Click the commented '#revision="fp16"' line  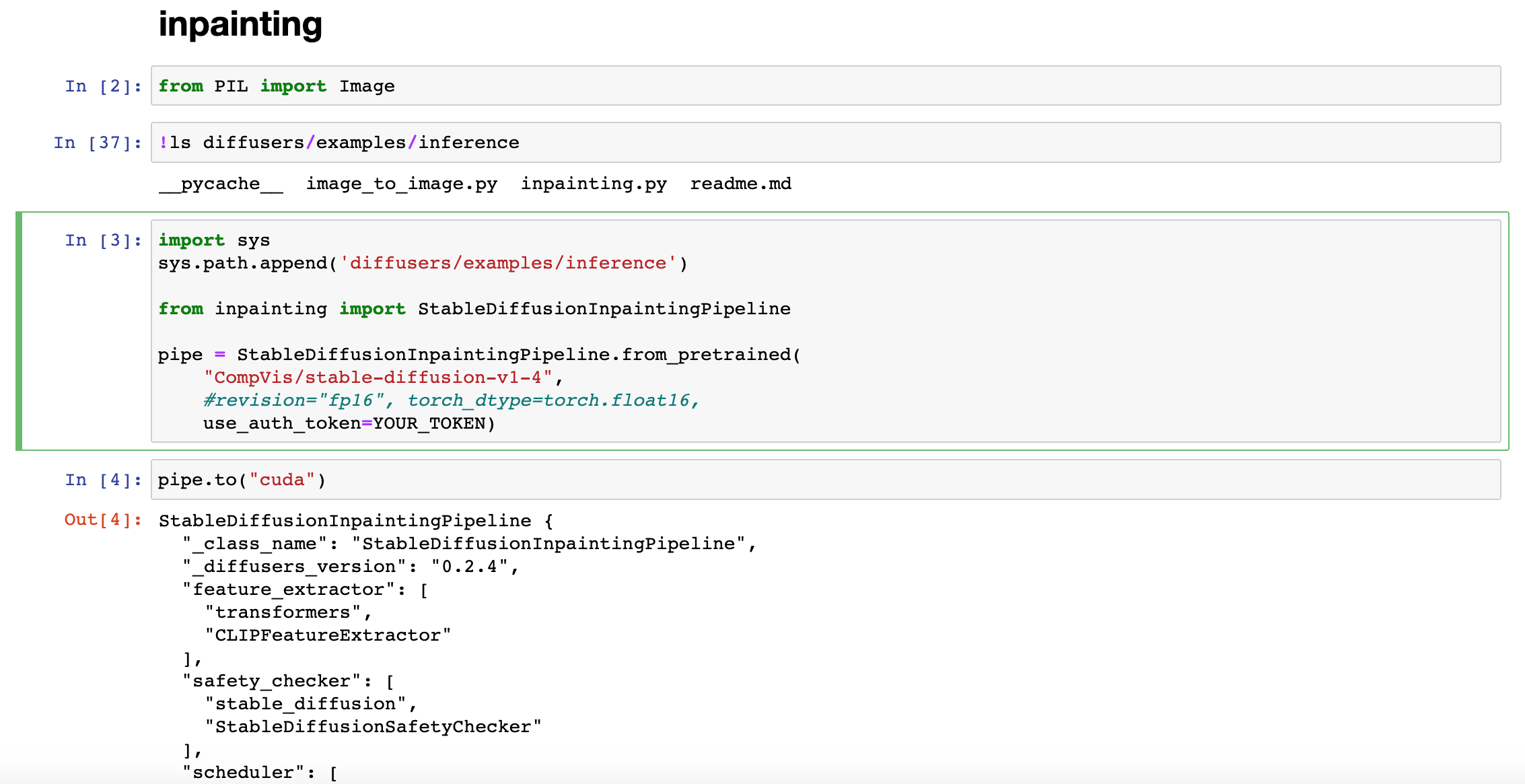point(452,400)
